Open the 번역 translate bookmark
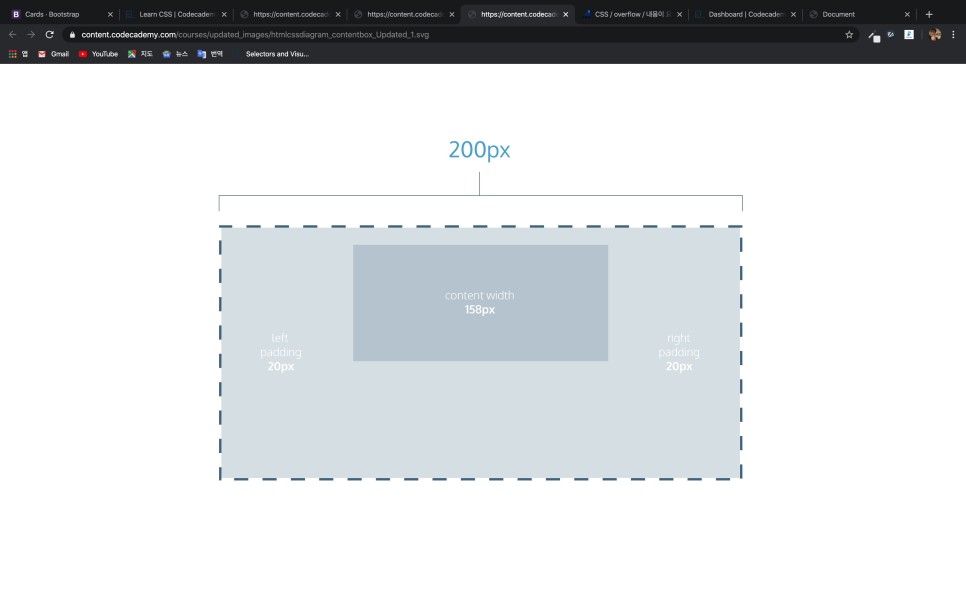966x604 pixels. tap(210, 54)
